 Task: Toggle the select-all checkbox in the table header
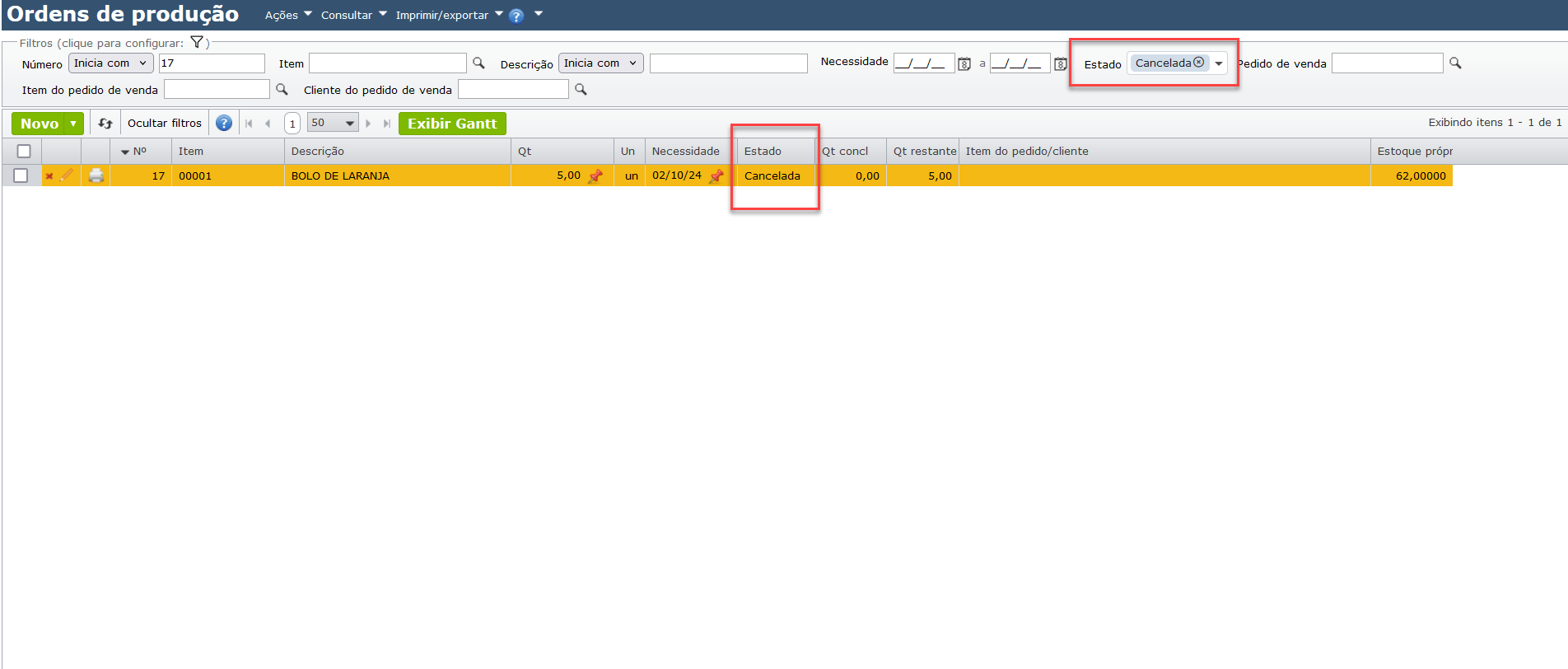coord(24,152)
